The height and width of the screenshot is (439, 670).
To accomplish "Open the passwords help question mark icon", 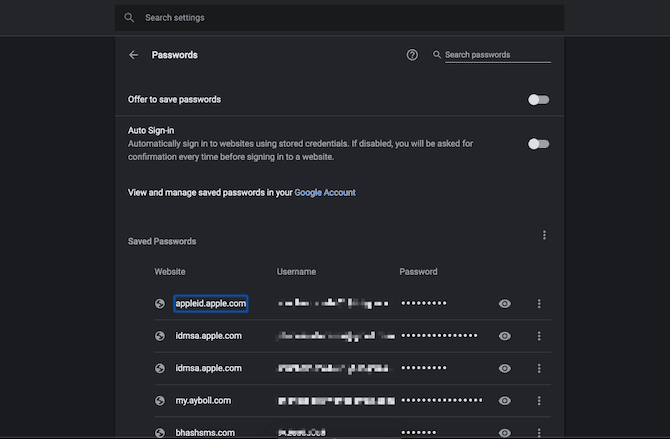I will click(x=412, y=55).
